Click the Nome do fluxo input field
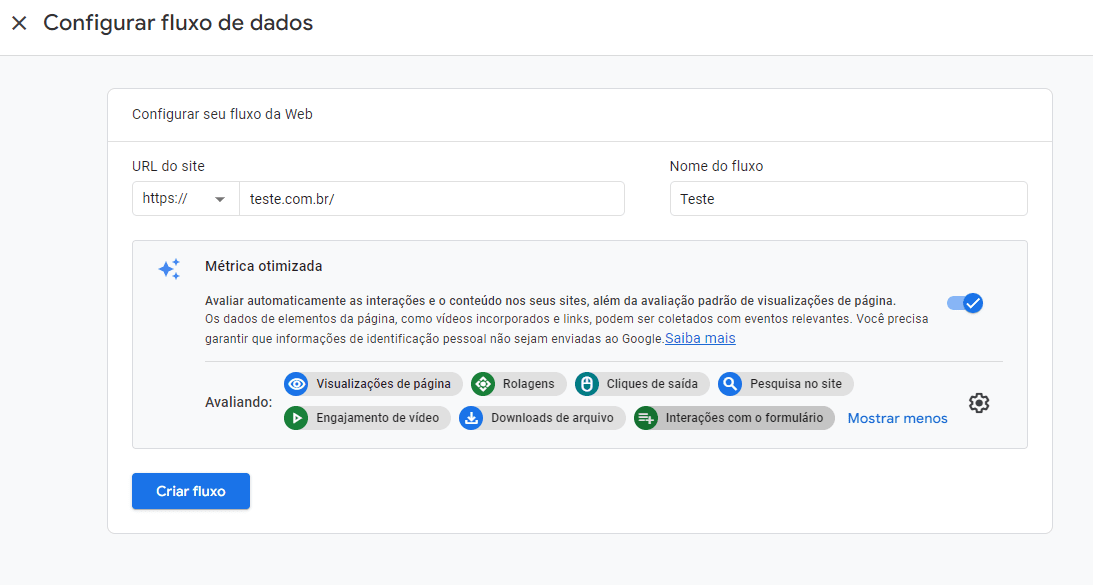Screen dimensions: 1093x585 tap(848, 198)
